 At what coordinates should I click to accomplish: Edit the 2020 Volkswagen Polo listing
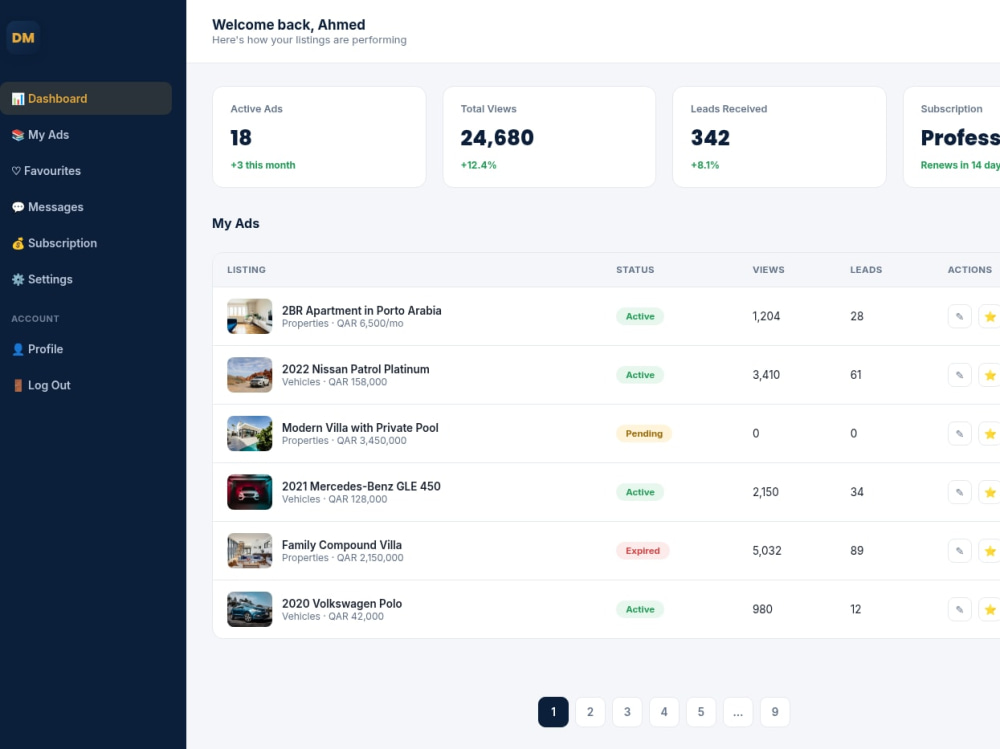(x=959, y=609)
